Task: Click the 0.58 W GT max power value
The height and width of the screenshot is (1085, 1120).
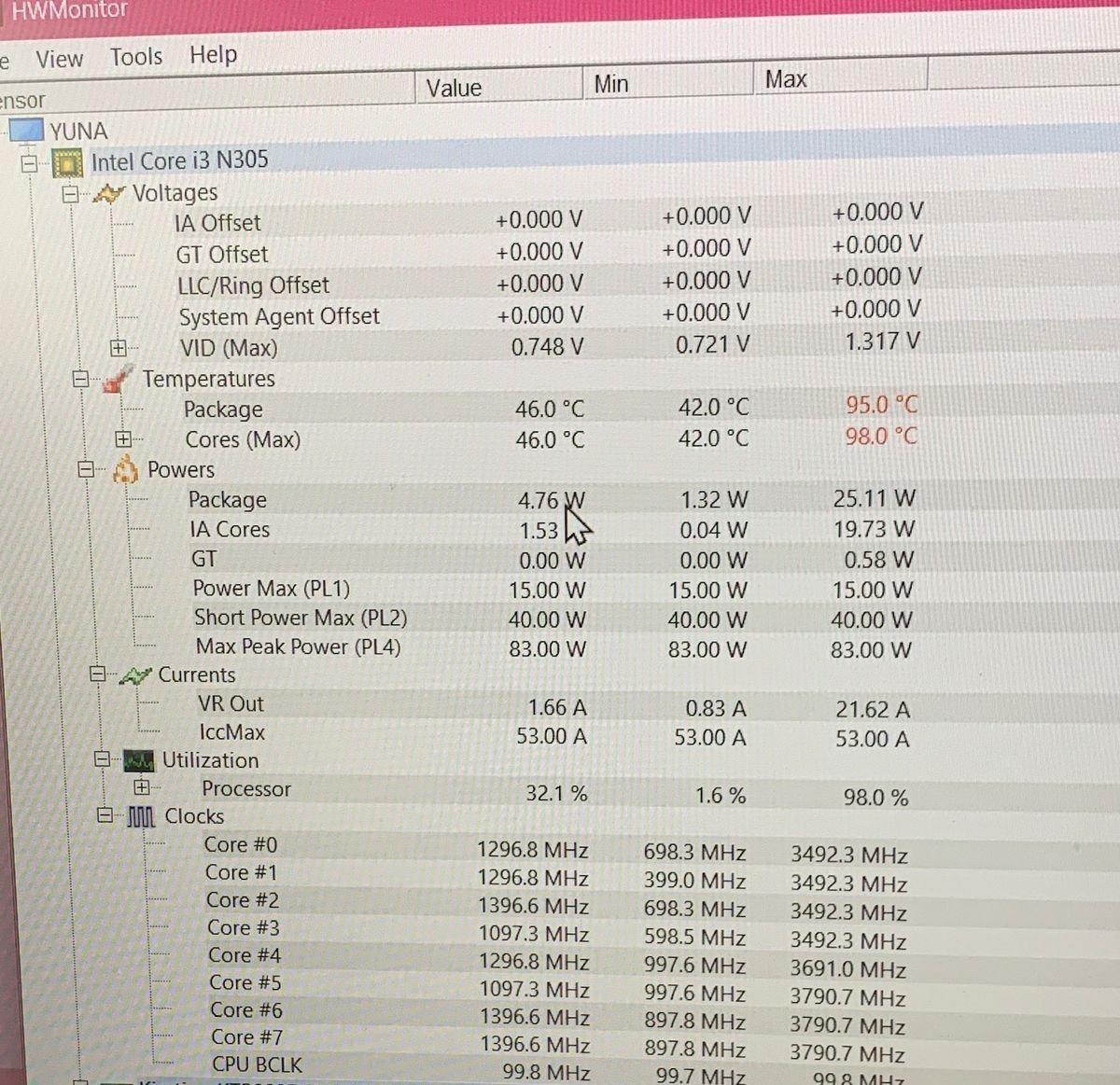Action: (879, 560)
